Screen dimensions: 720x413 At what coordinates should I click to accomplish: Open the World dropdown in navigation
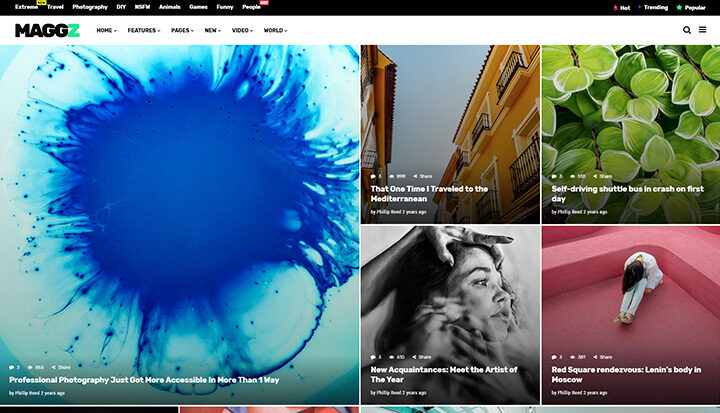[x=275, y=31]
